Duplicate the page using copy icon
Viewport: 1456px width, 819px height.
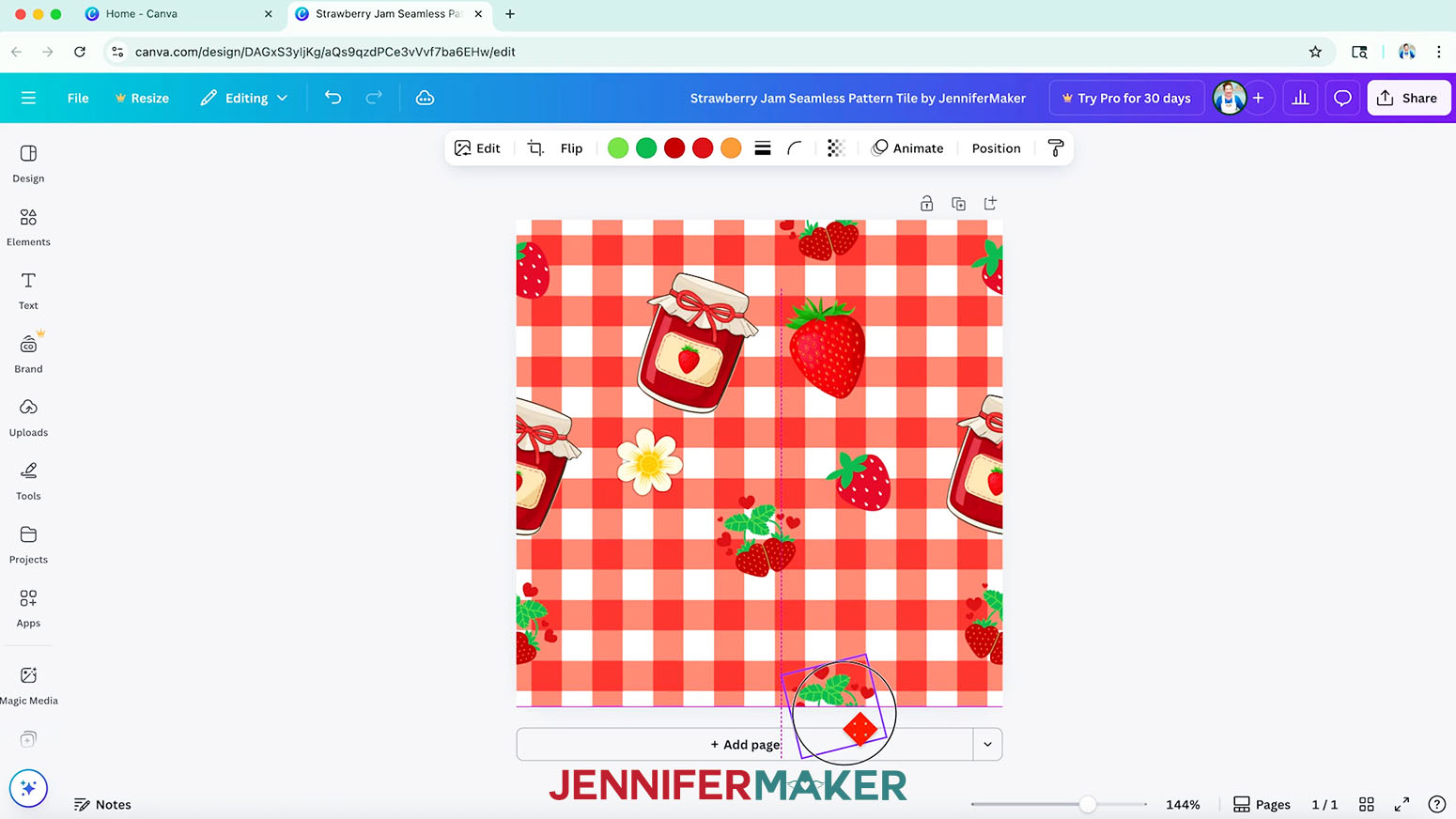(959, 204)
